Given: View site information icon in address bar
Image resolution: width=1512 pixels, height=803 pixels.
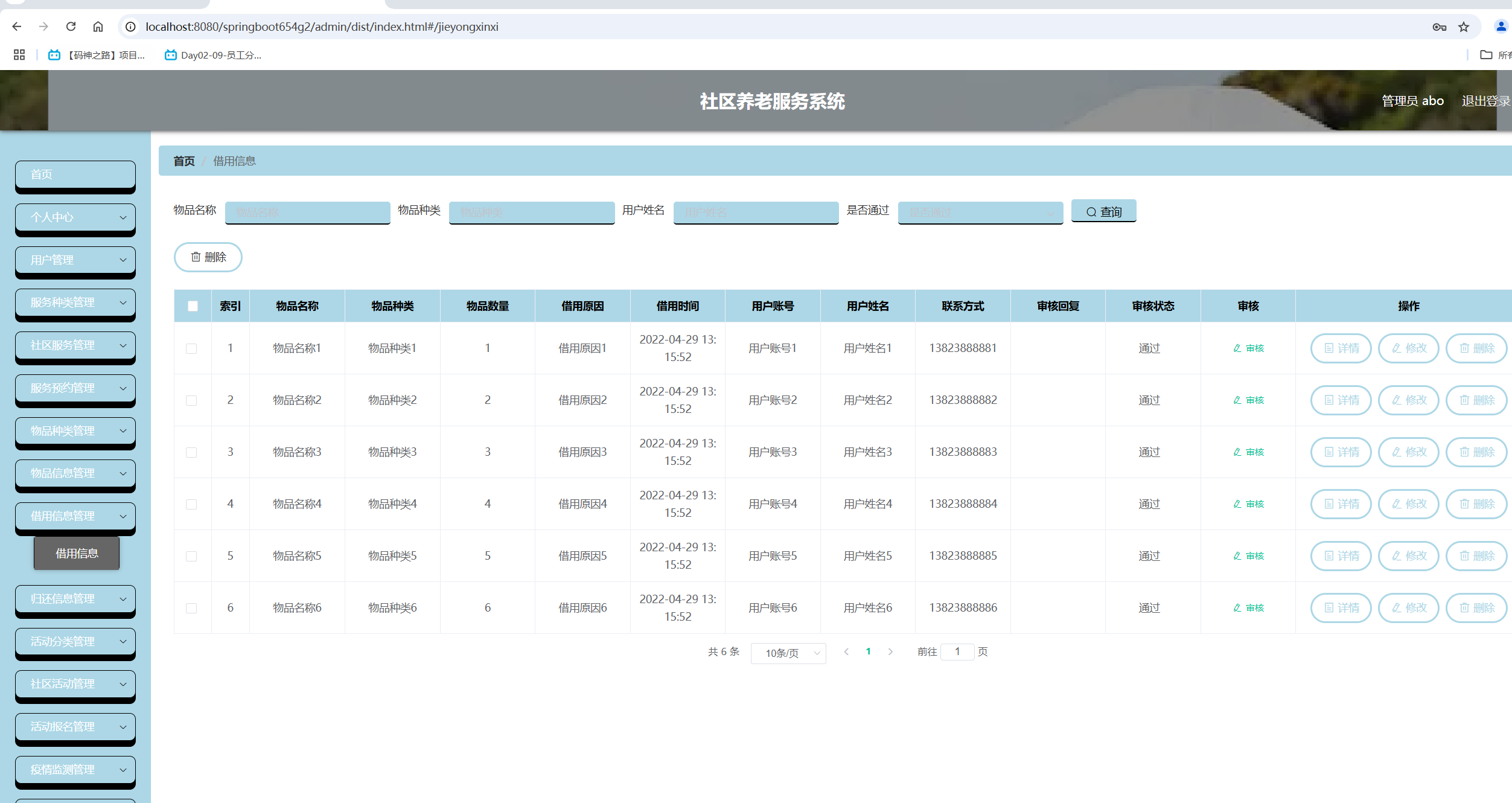Looking at the screenshot, I should (130, 27).
